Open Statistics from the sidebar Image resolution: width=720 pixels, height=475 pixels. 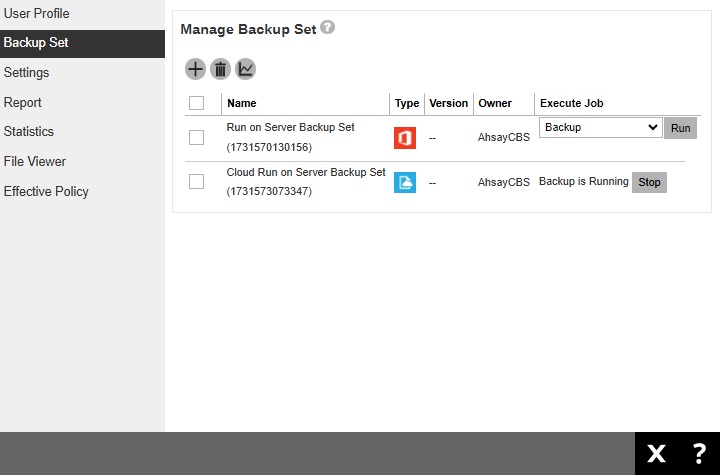[28, 132]
